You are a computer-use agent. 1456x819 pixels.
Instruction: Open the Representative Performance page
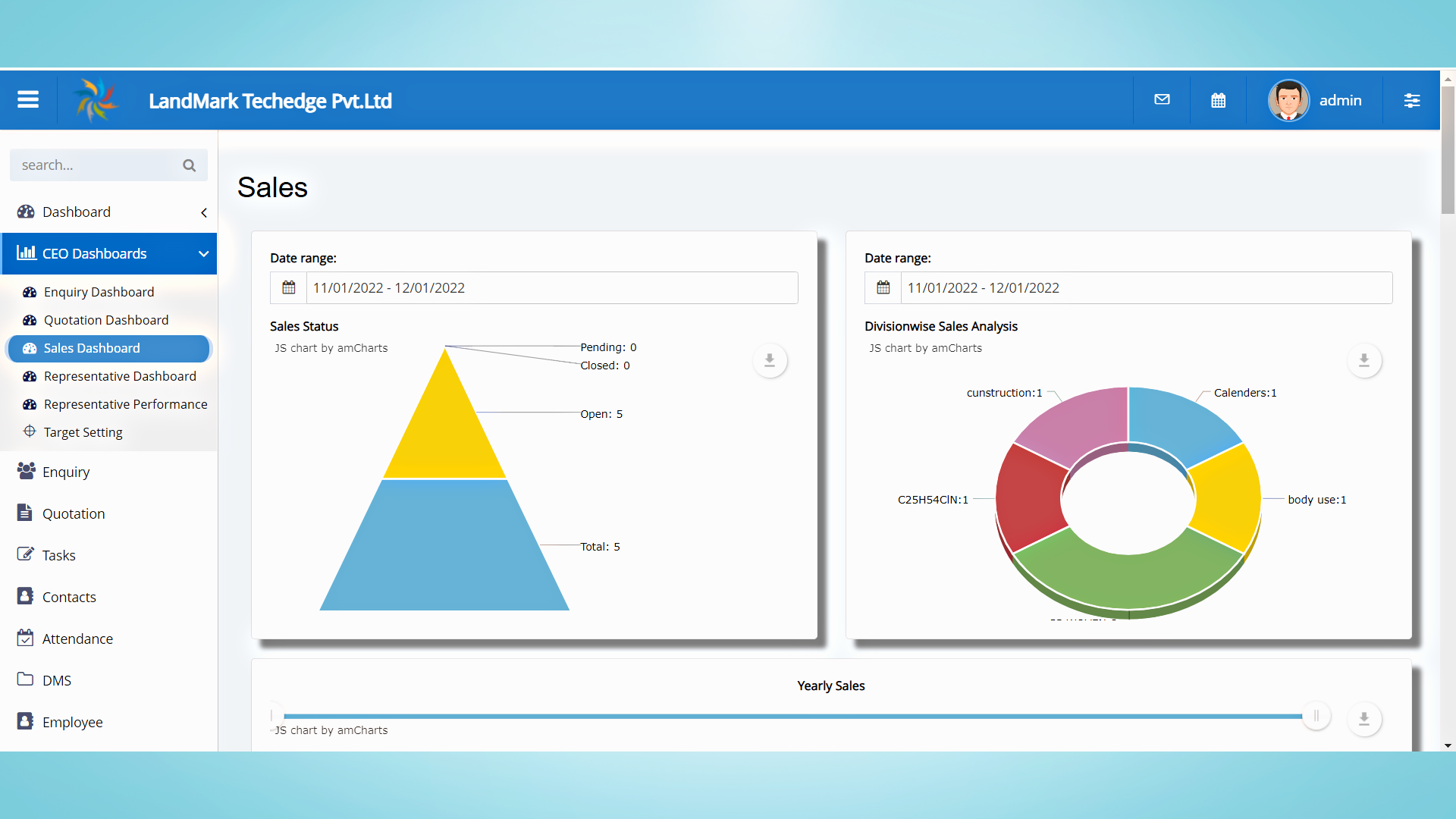pyautogui.click(x=124, y=404)
